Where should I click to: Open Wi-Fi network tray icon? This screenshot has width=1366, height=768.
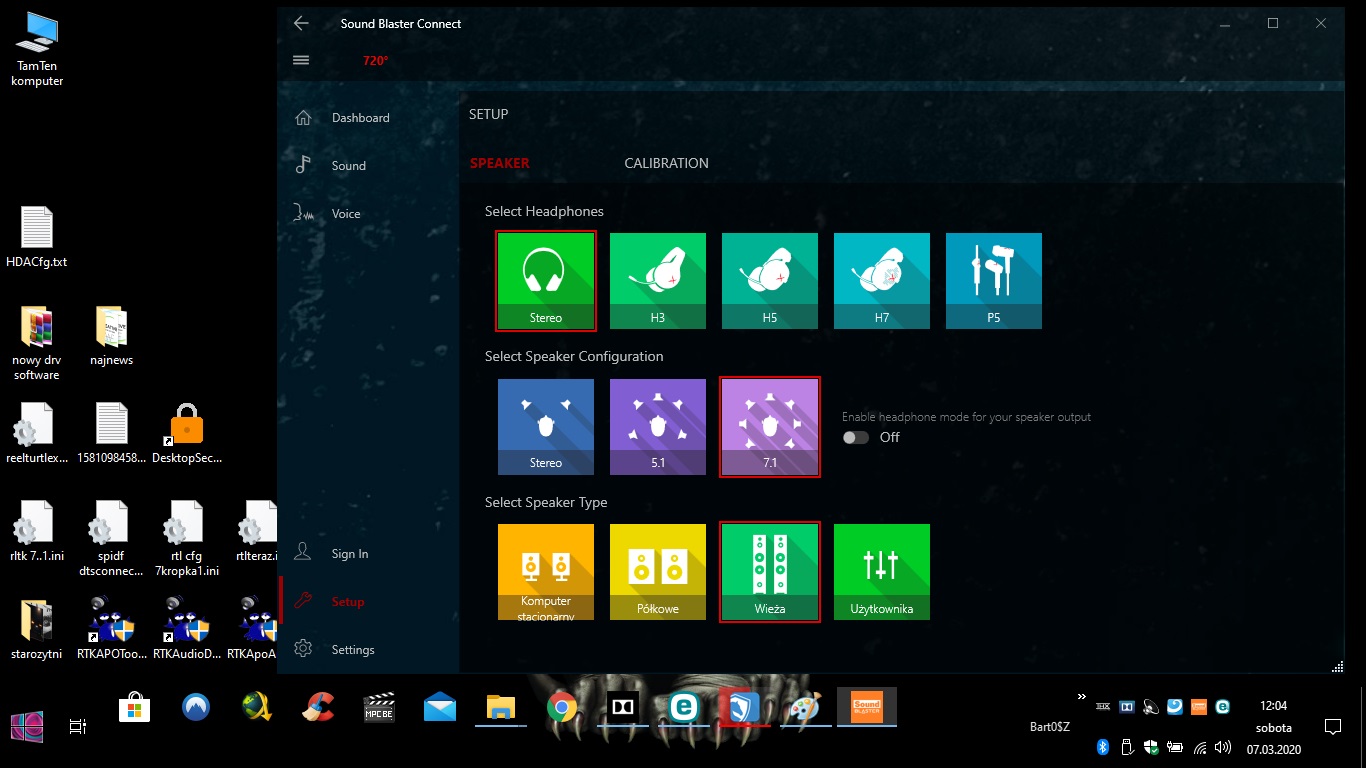point(1199,747)
